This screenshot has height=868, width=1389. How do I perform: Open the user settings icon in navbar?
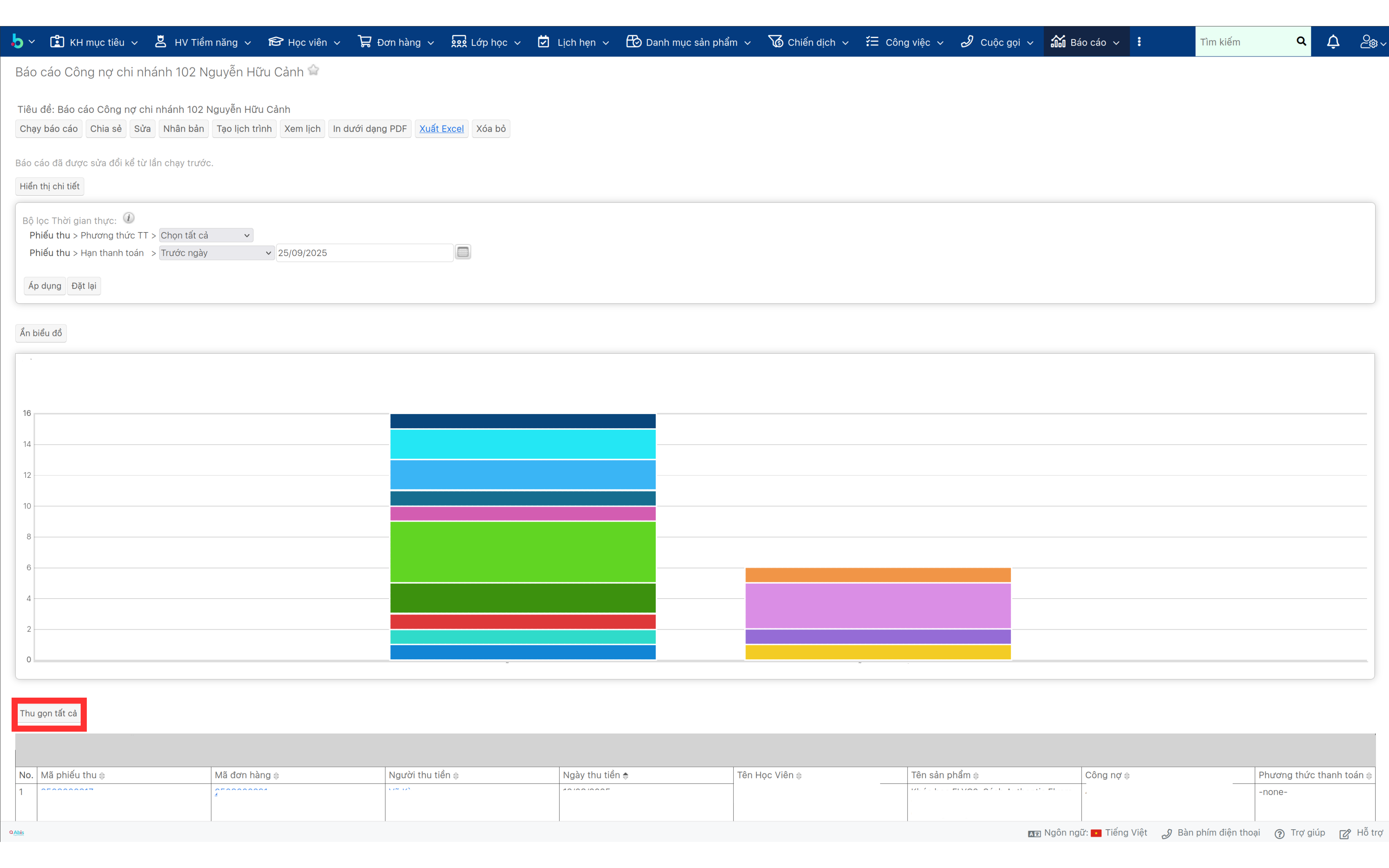point(1369,42)
